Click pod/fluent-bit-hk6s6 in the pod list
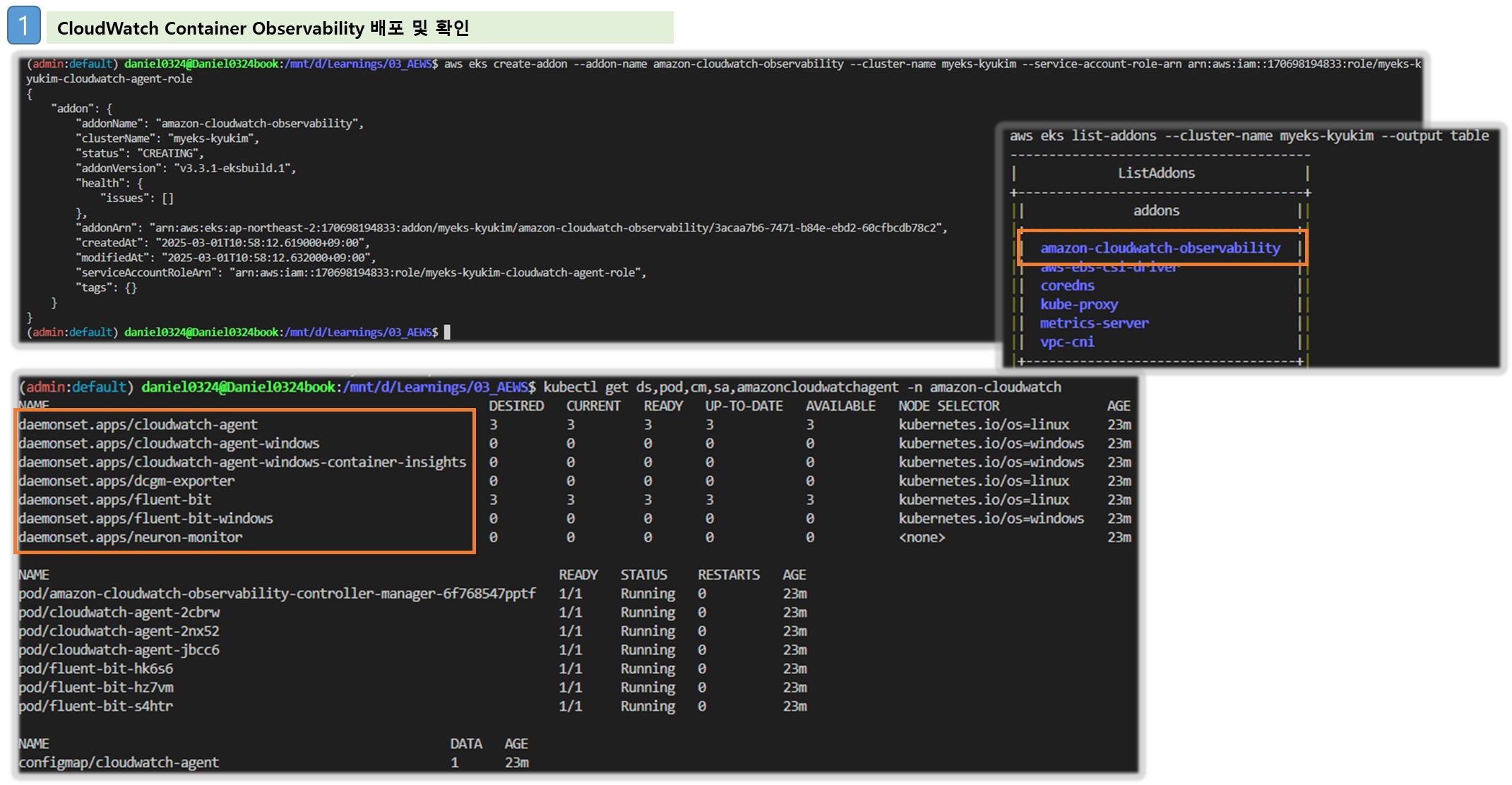The width and height of the screenshot is (1512, 785). (96, 669)
